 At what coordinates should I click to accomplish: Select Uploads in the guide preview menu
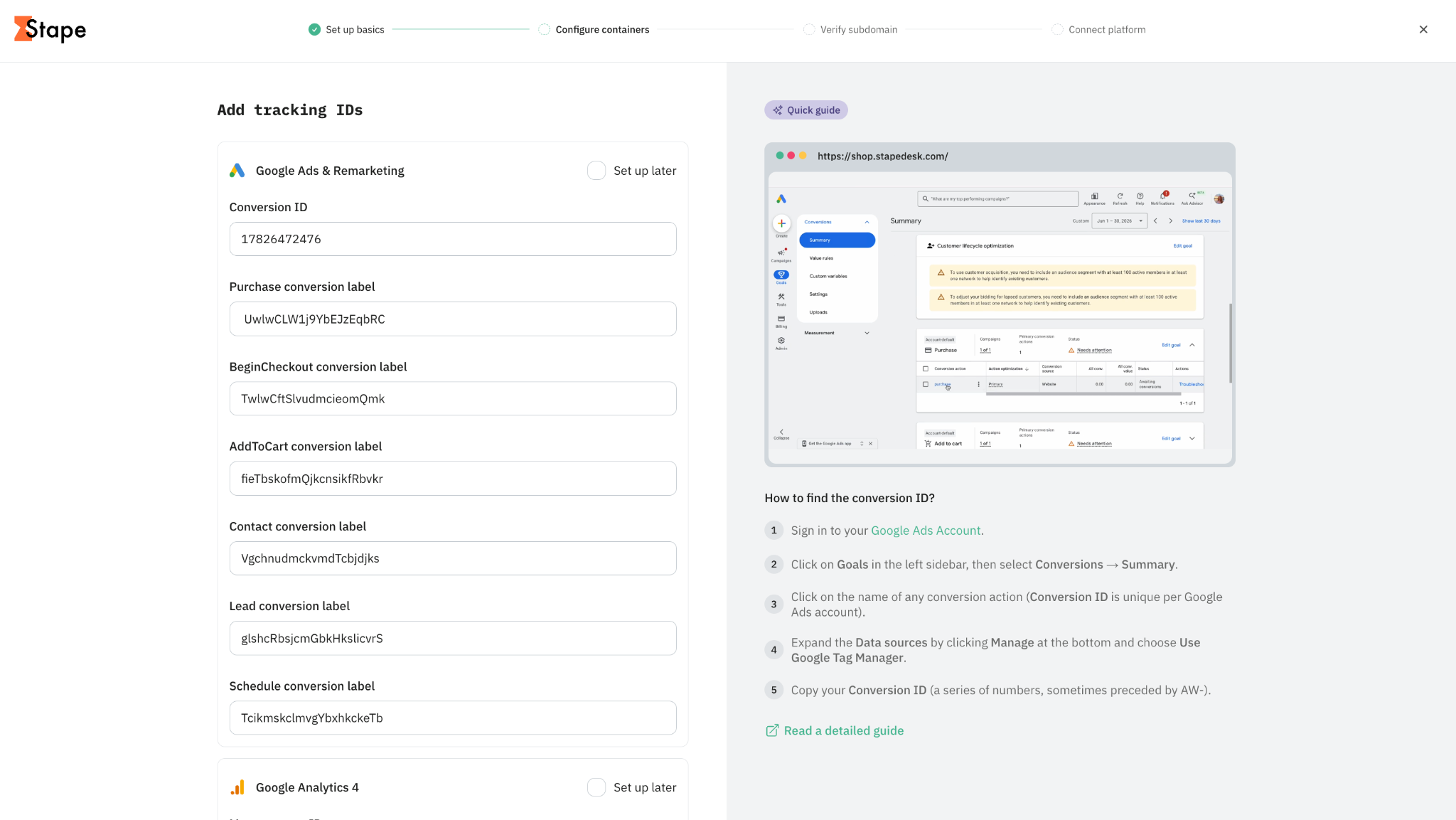[818, 312]
